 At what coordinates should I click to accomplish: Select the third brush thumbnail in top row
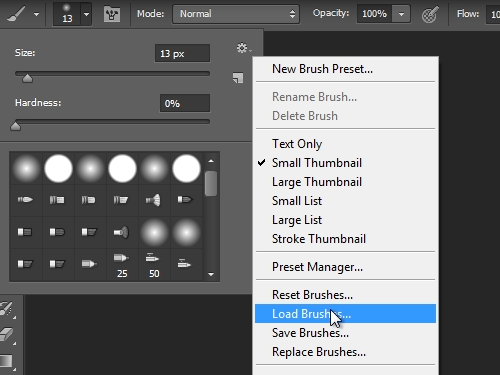(x=90, y=168)
